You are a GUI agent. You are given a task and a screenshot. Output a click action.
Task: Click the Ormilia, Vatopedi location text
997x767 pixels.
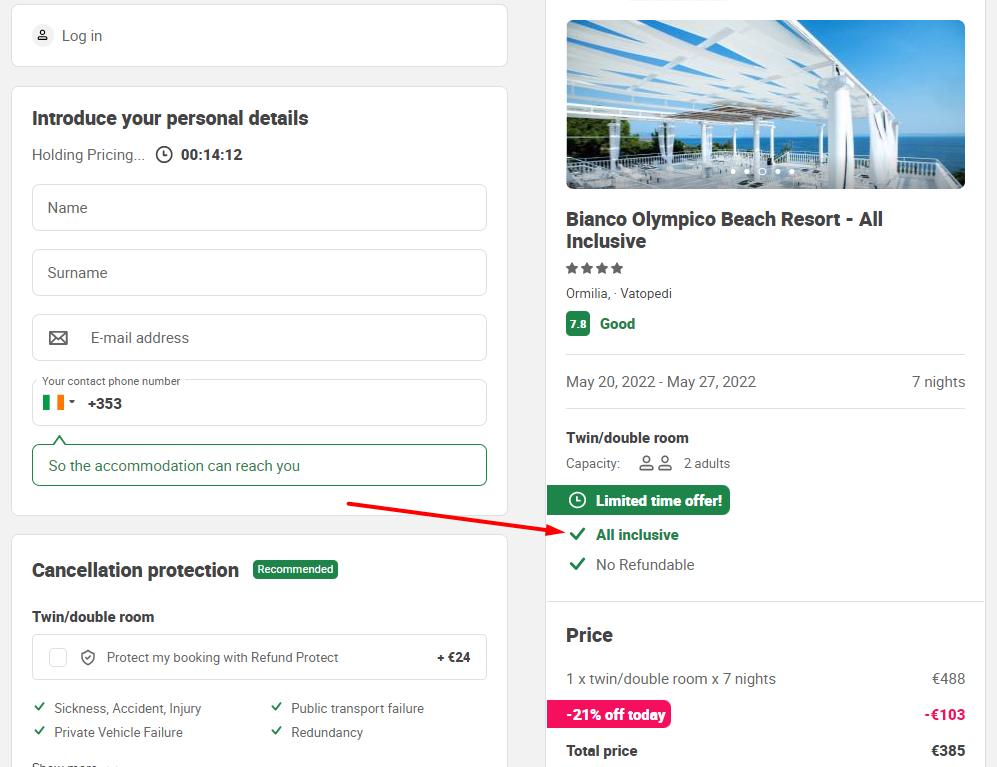[619, 293]
